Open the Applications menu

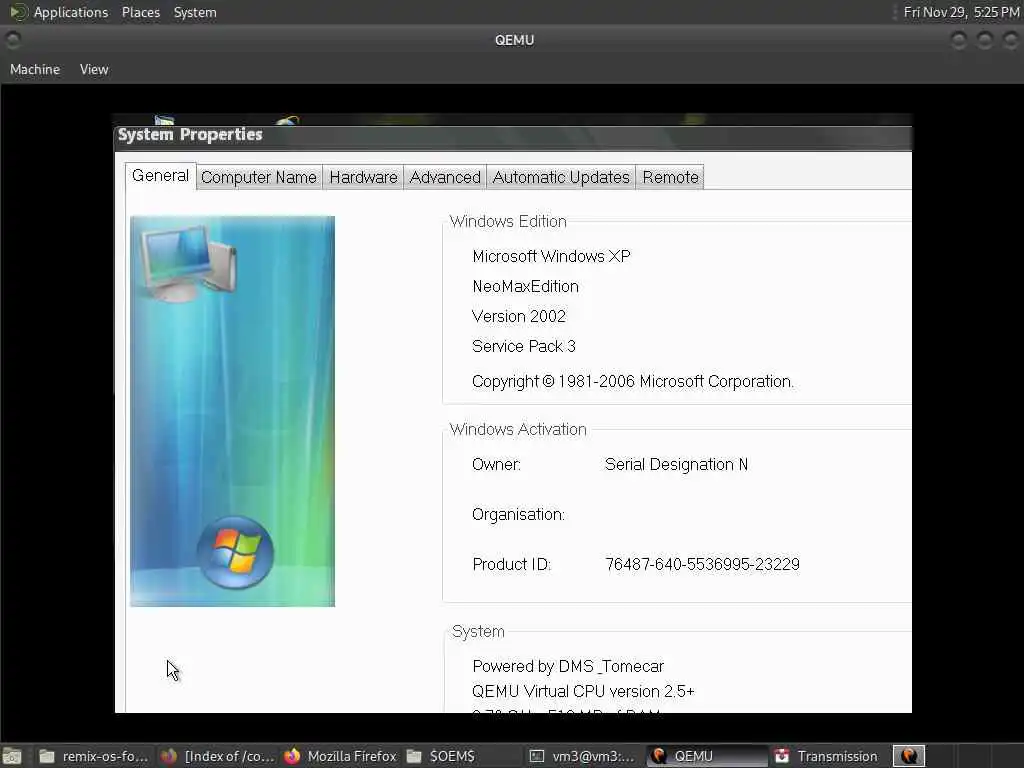(71, 12)
